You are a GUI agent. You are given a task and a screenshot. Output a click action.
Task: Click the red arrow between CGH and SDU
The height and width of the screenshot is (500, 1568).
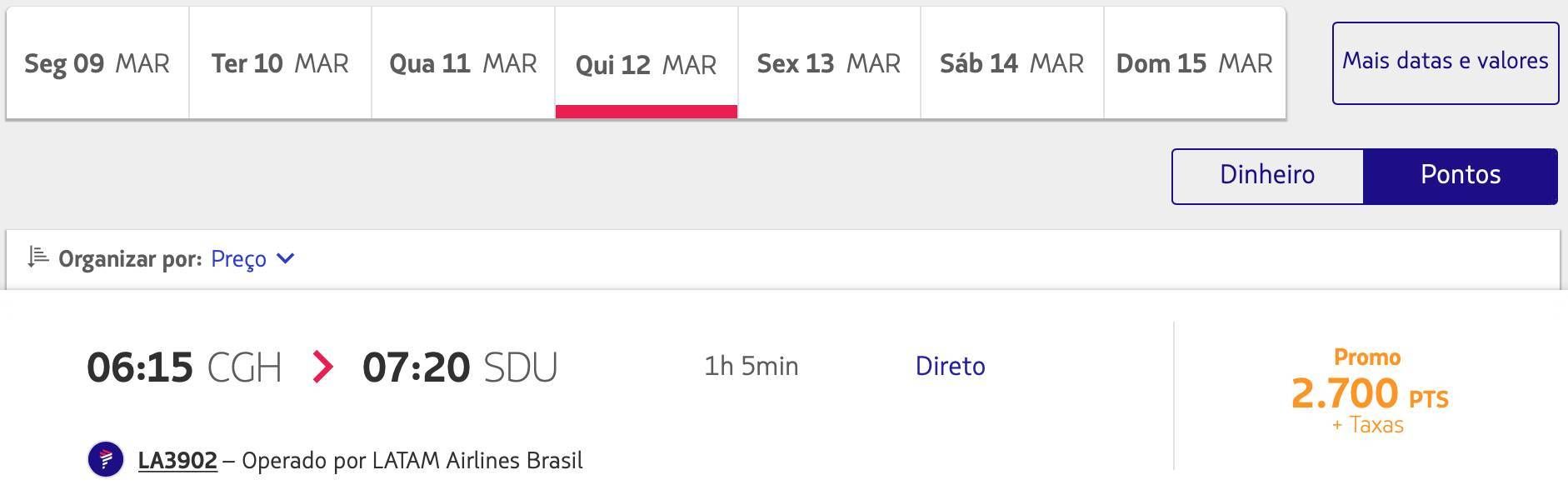click(322, 367)
